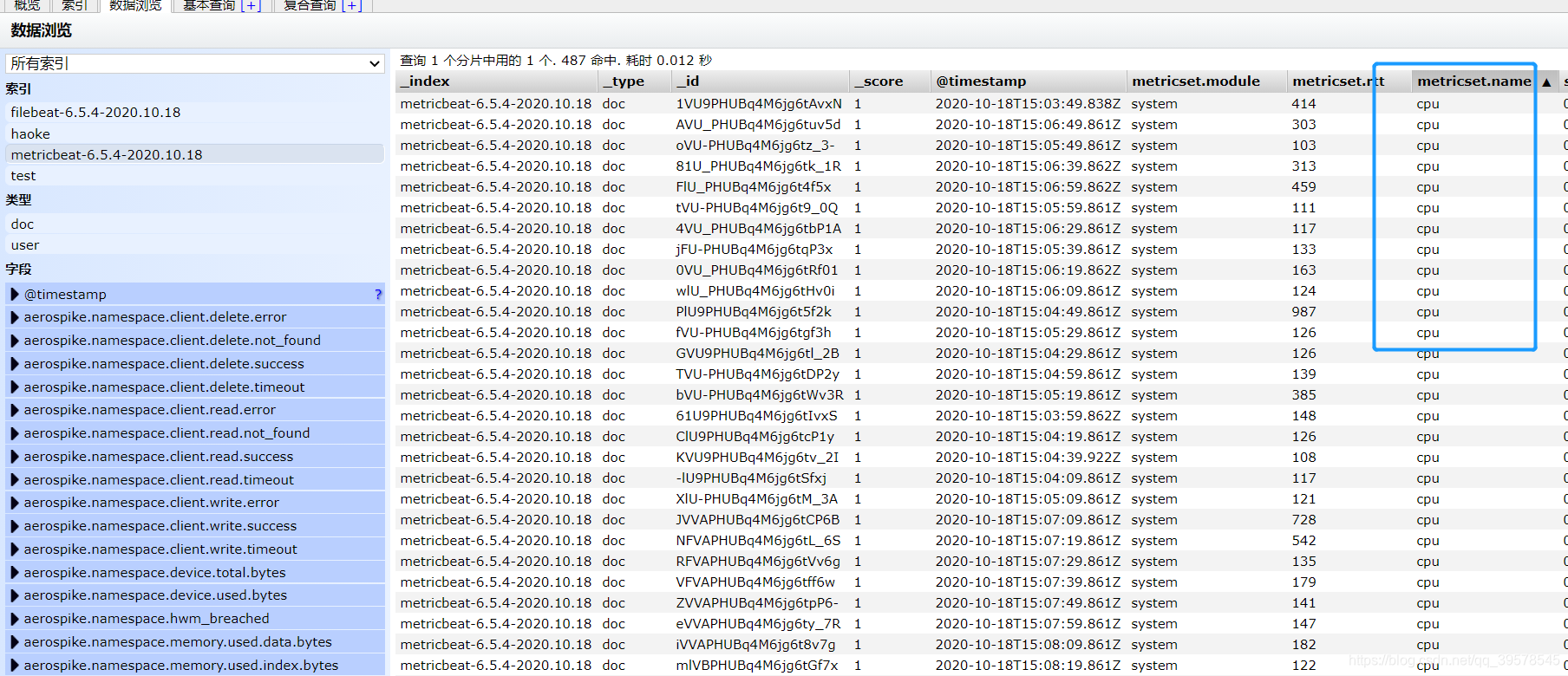The height and width of the screenshot is (676, 1568).
Task: Select timestamp 2020-10-18T15:03:59.862Z
Action: tap(1028, 415)
